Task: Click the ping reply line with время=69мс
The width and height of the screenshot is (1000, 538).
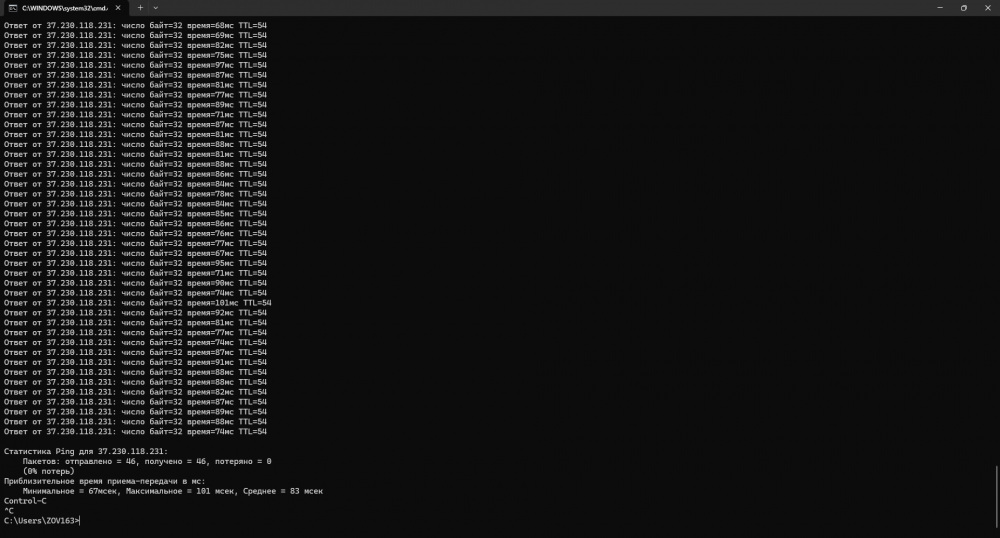Action: point(135,36)
